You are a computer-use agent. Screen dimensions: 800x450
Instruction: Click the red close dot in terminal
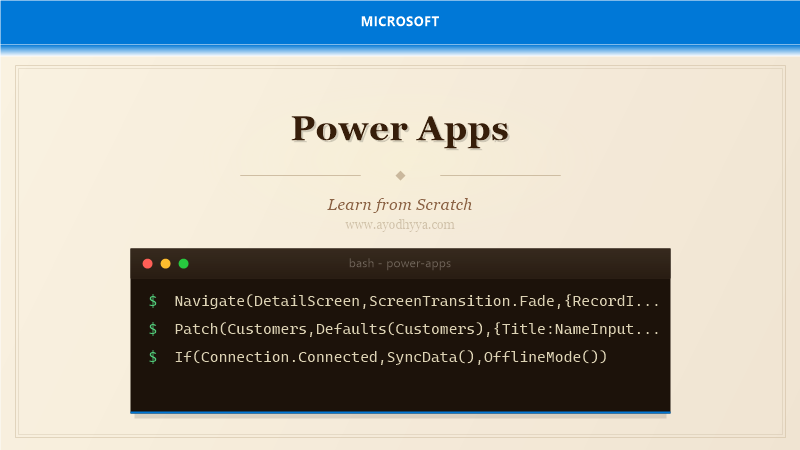point(147,264)
